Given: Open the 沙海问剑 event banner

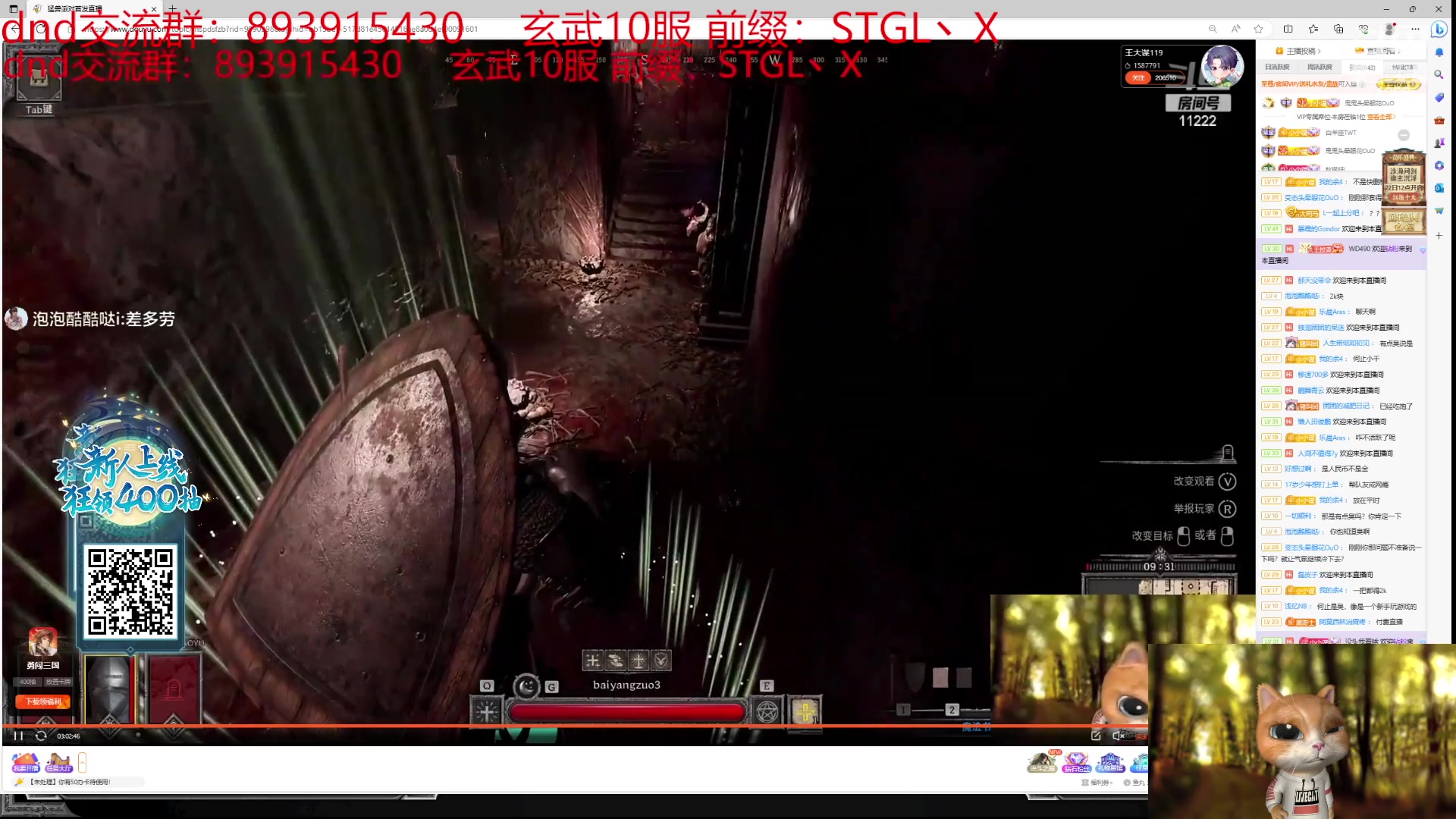Looking at the screenshot, I should [1404, 178].
